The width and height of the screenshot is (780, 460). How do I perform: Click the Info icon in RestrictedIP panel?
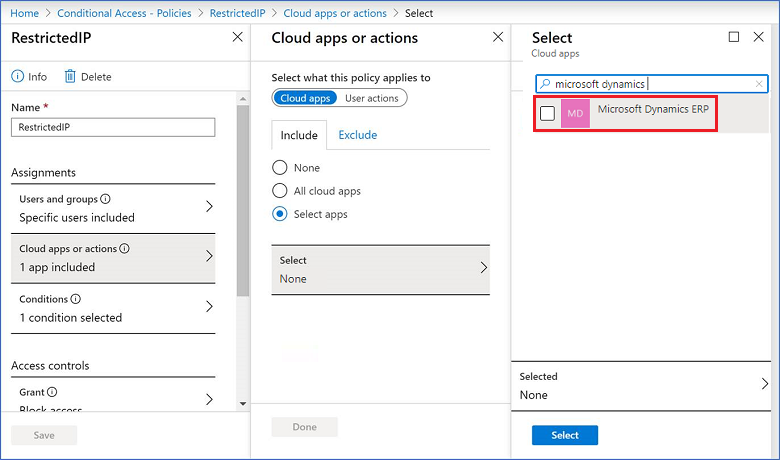[x=17, y=77]
